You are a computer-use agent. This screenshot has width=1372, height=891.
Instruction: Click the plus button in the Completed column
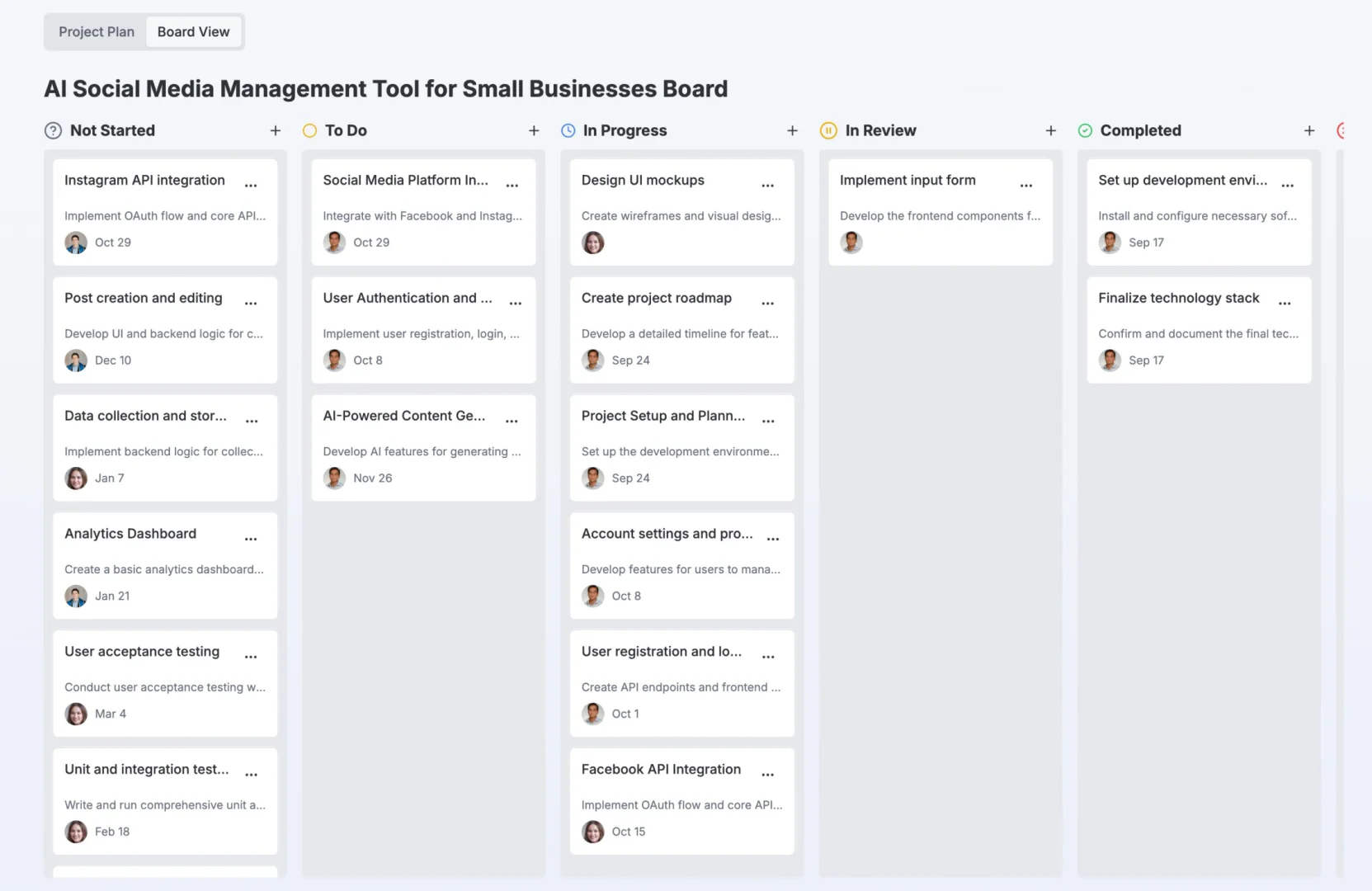pos(1309,130)
